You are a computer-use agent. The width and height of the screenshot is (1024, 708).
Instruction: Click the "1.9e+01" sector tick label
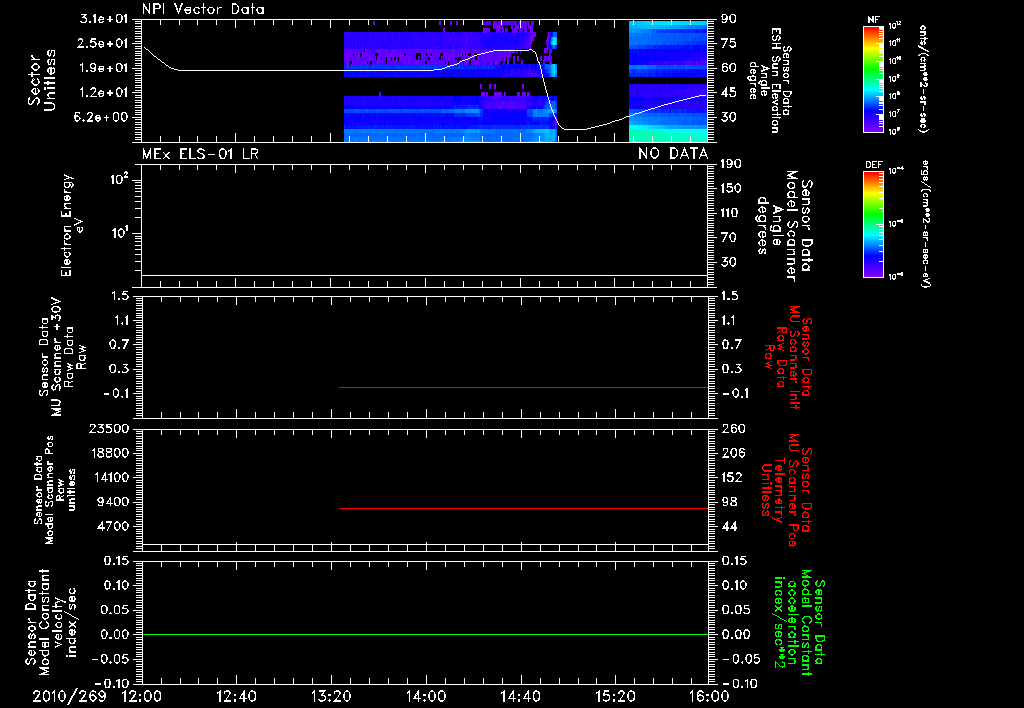pyautogui.click(x=104, y=68)
